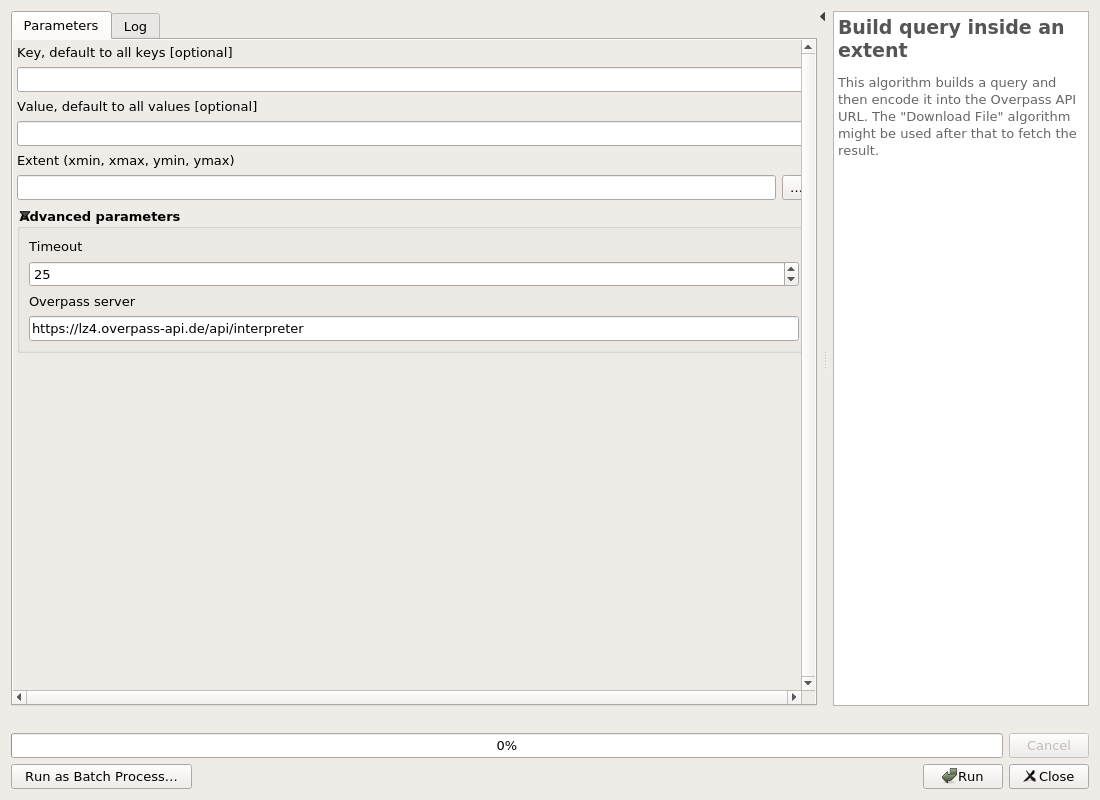
Task: Click the horizontal scrollbar left arrow
Action: click(x=18, y=697)
